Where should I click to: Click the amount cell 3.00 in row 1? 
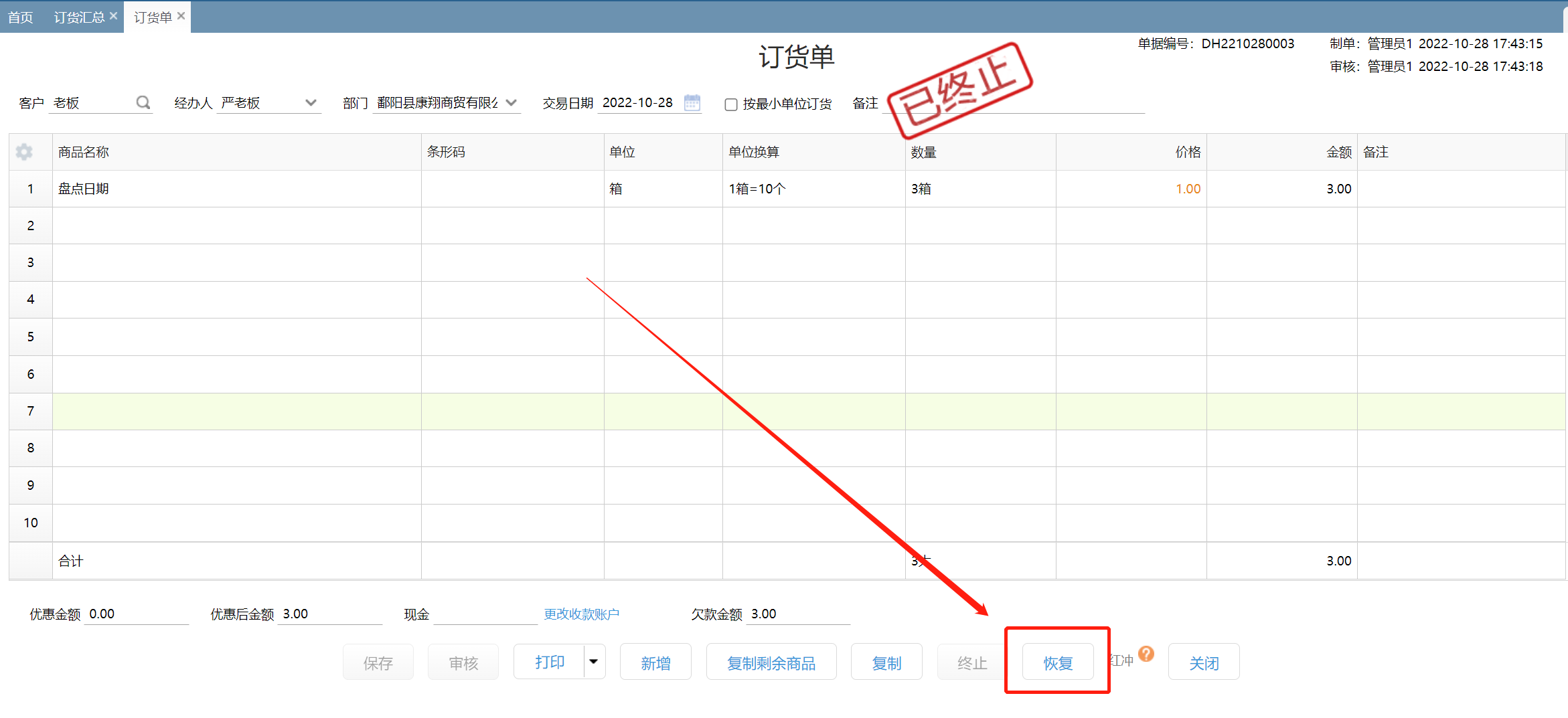(1282, 189)
